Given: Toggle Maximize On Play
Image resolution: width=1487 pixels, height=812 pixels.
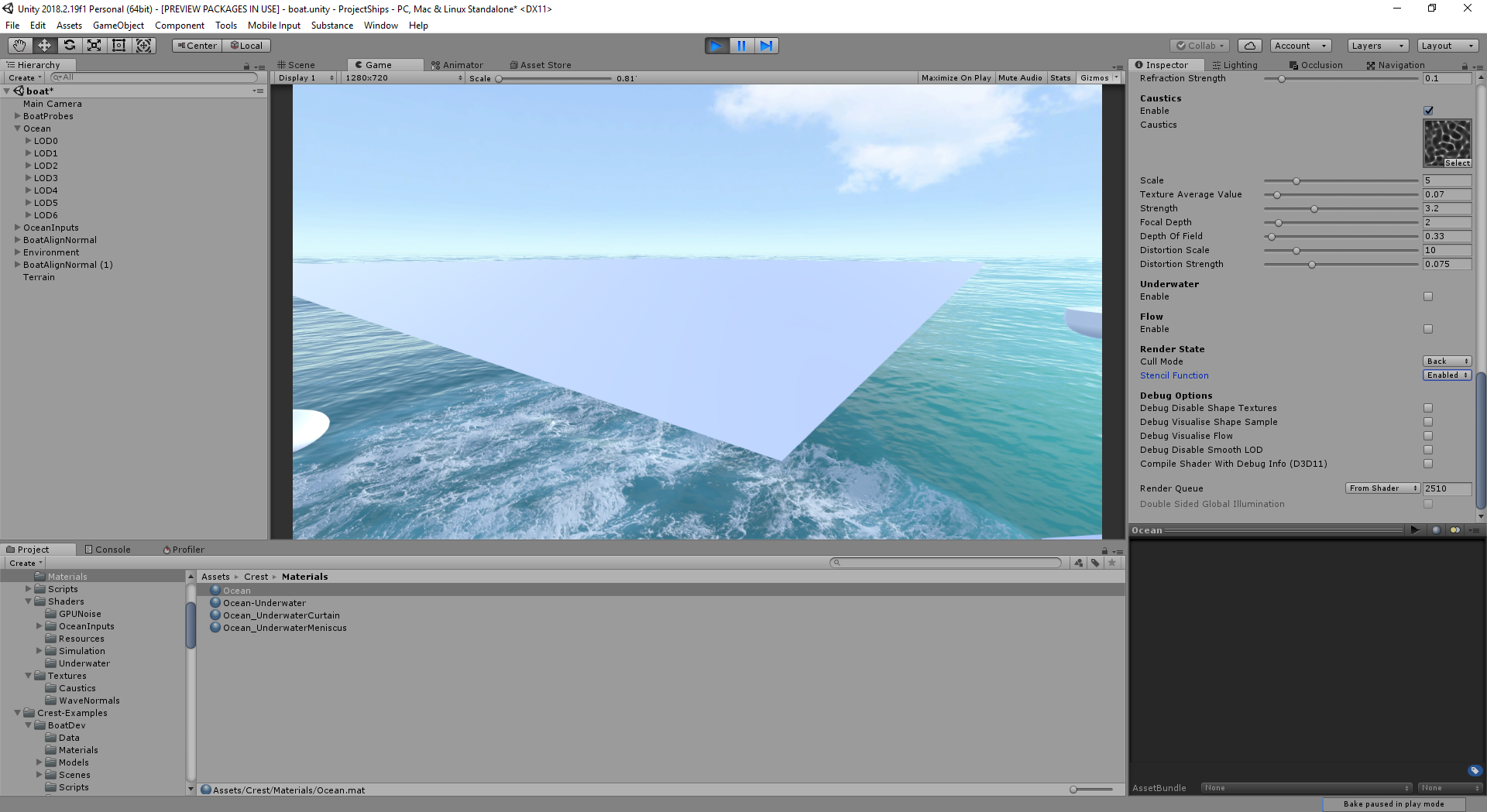Looking at the screenshot, I should [956, 77].
